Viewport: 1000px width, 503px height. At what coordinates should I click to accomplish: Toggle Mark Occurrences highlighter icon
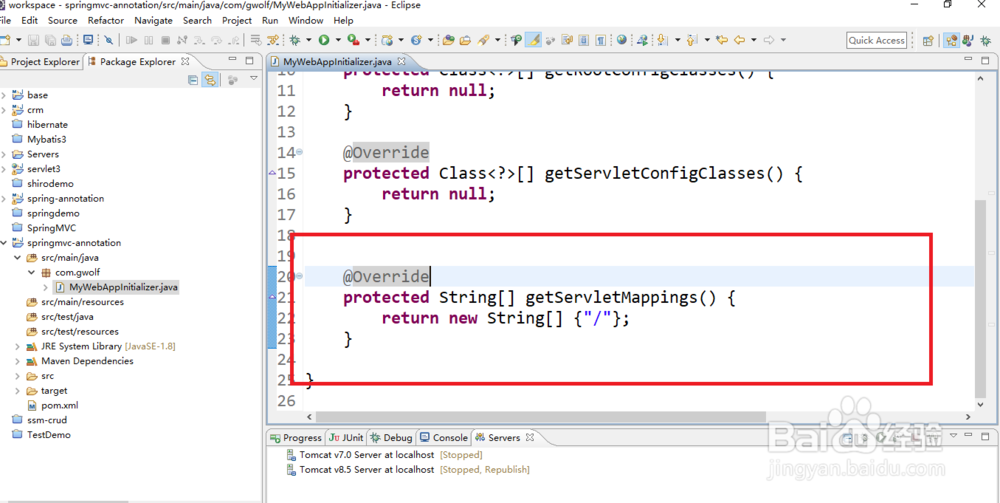pos(534,40)
